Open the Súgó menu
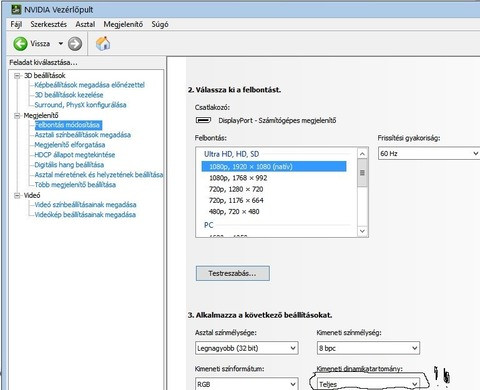Image resolution: width=480 pixels, height=390 pixels. click(x=160, y=24)
